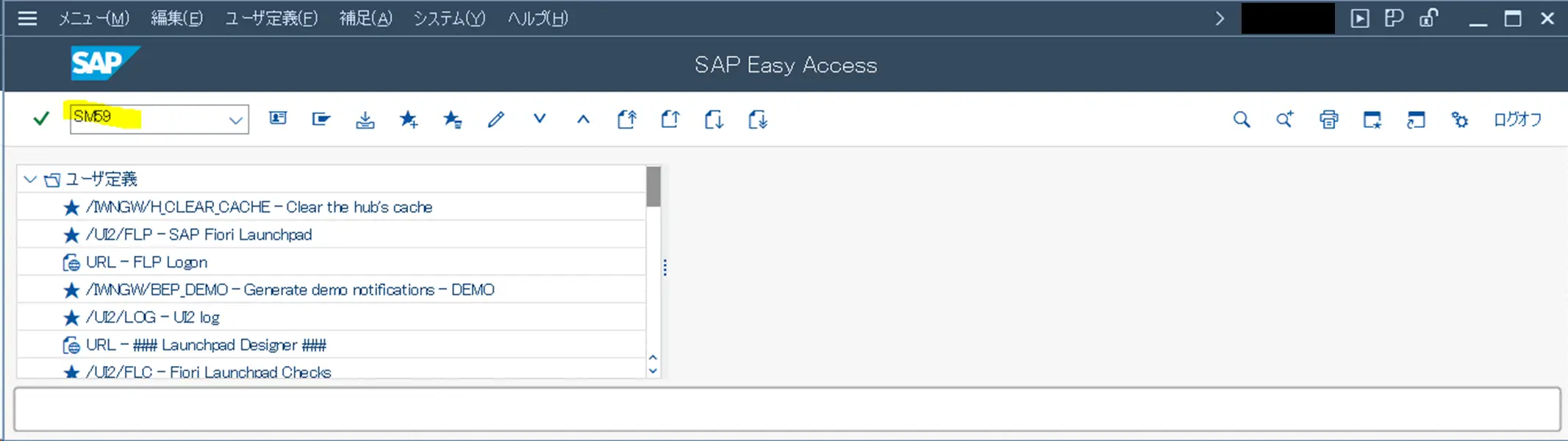Click the favorites tree vertical scrollbar thumb
The height and width of the screenshot is (441, 1568).
point(654,187)
